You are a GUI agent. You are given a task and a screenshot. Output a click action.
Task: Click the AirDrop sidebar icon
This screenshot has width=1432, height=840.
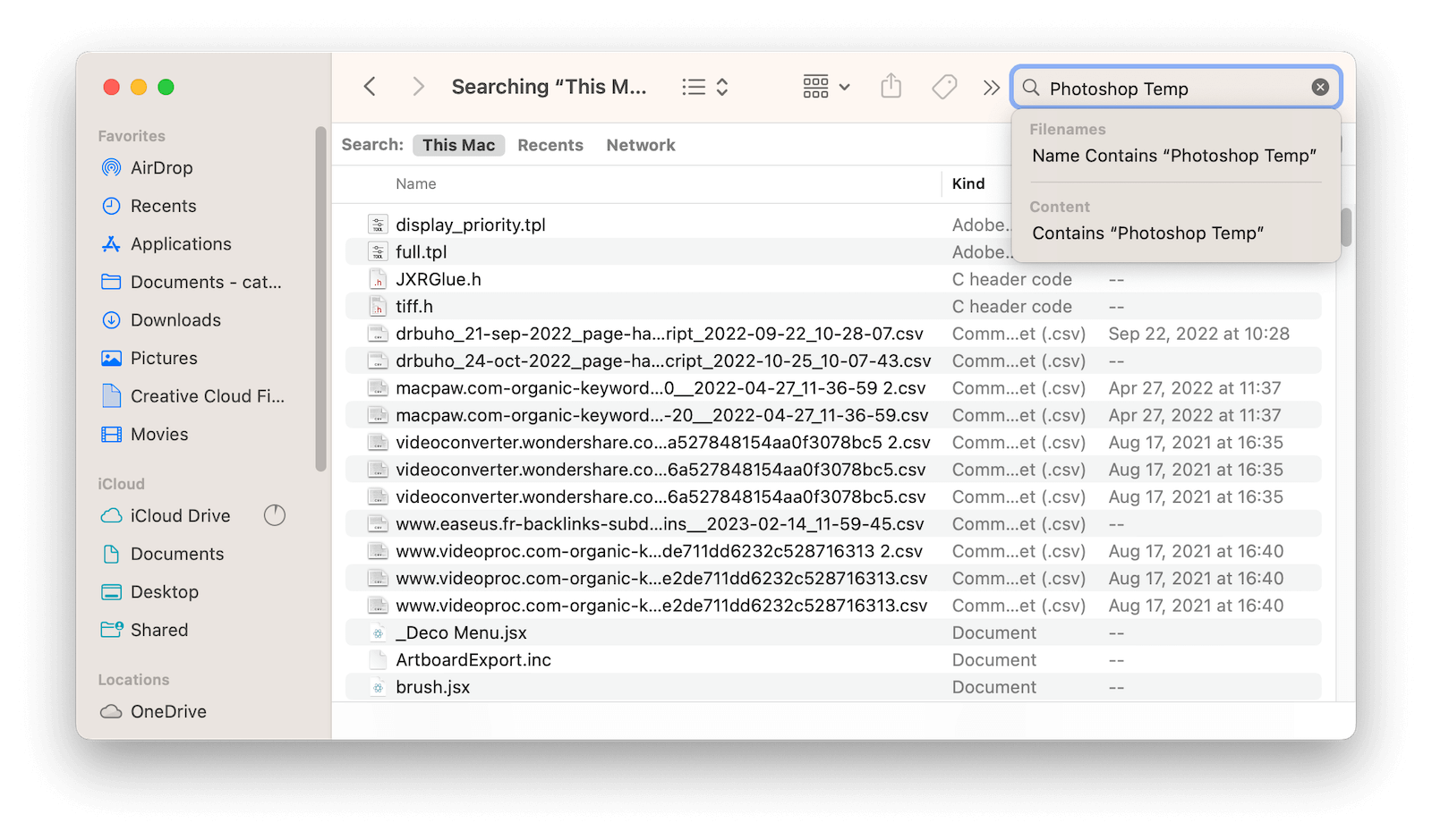pyautogui.click(x=111, y=168)
